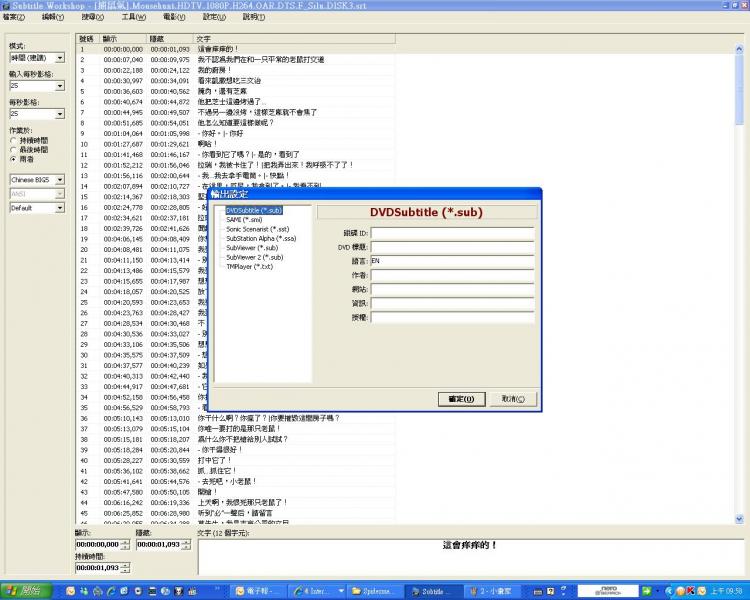Focus the copyright (授權) input field
The height and width of the screenshot is (600, 750).
tap(452, 317)
